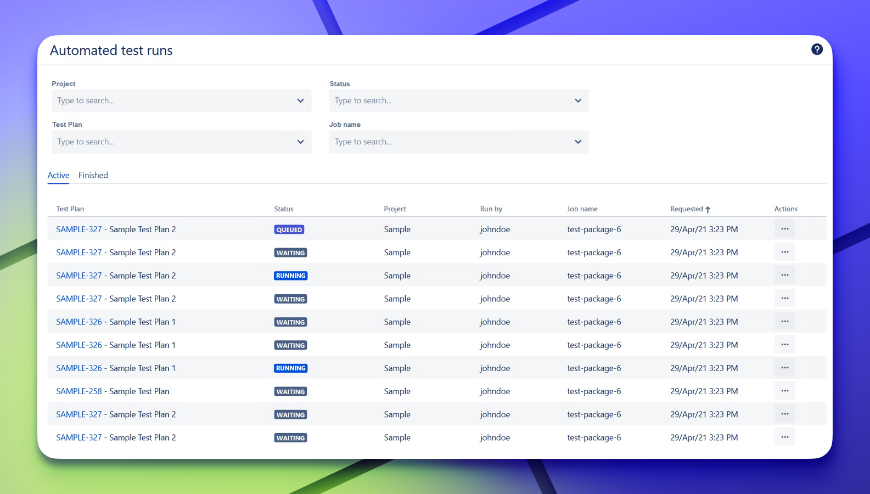
Task: Select 'Sample' project cell in QUEUED row
Action: pos(397,229)
